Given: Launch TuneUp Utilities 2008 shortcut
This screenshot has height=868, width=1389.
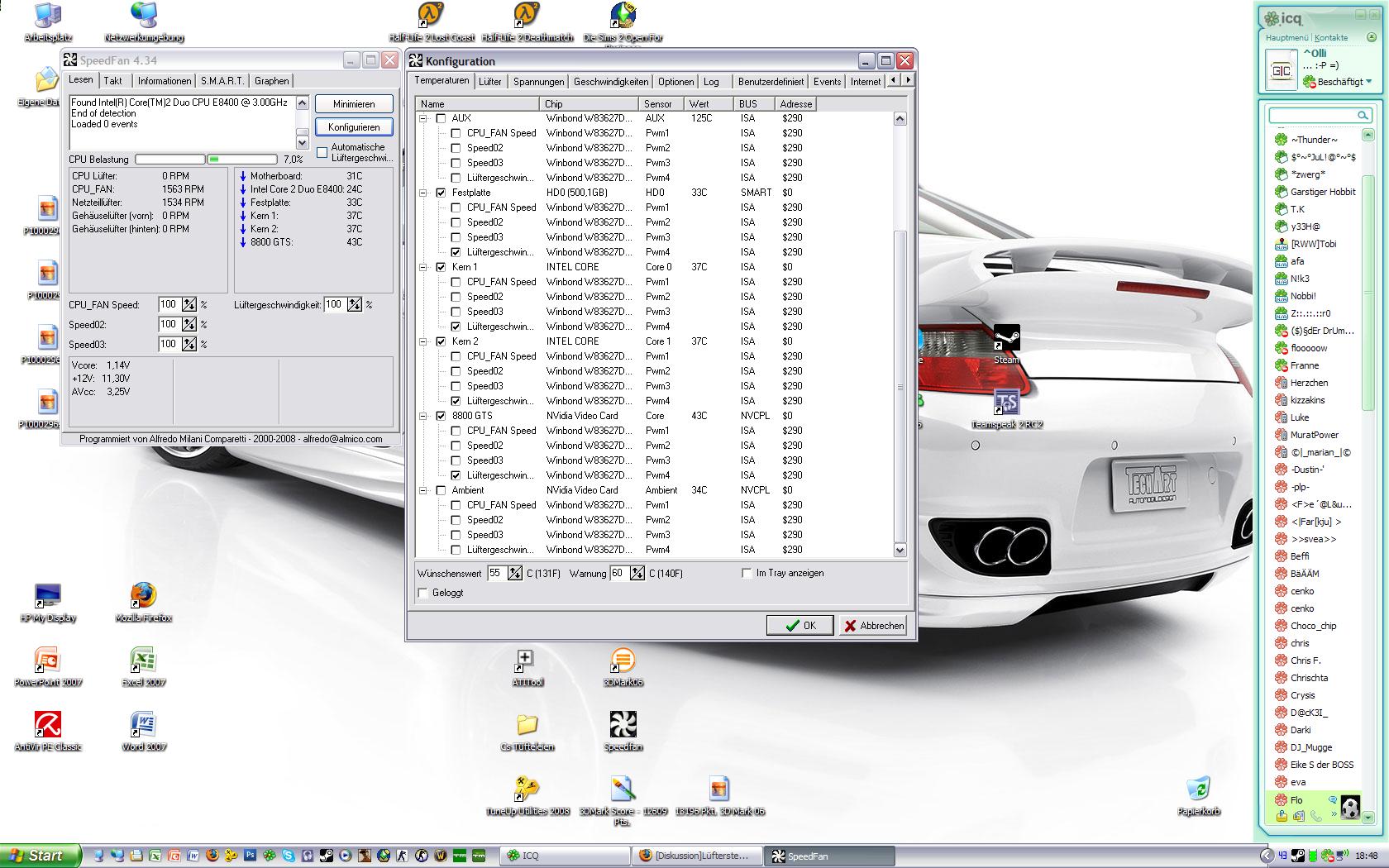Looking at the screenshot, I should 527,789.
